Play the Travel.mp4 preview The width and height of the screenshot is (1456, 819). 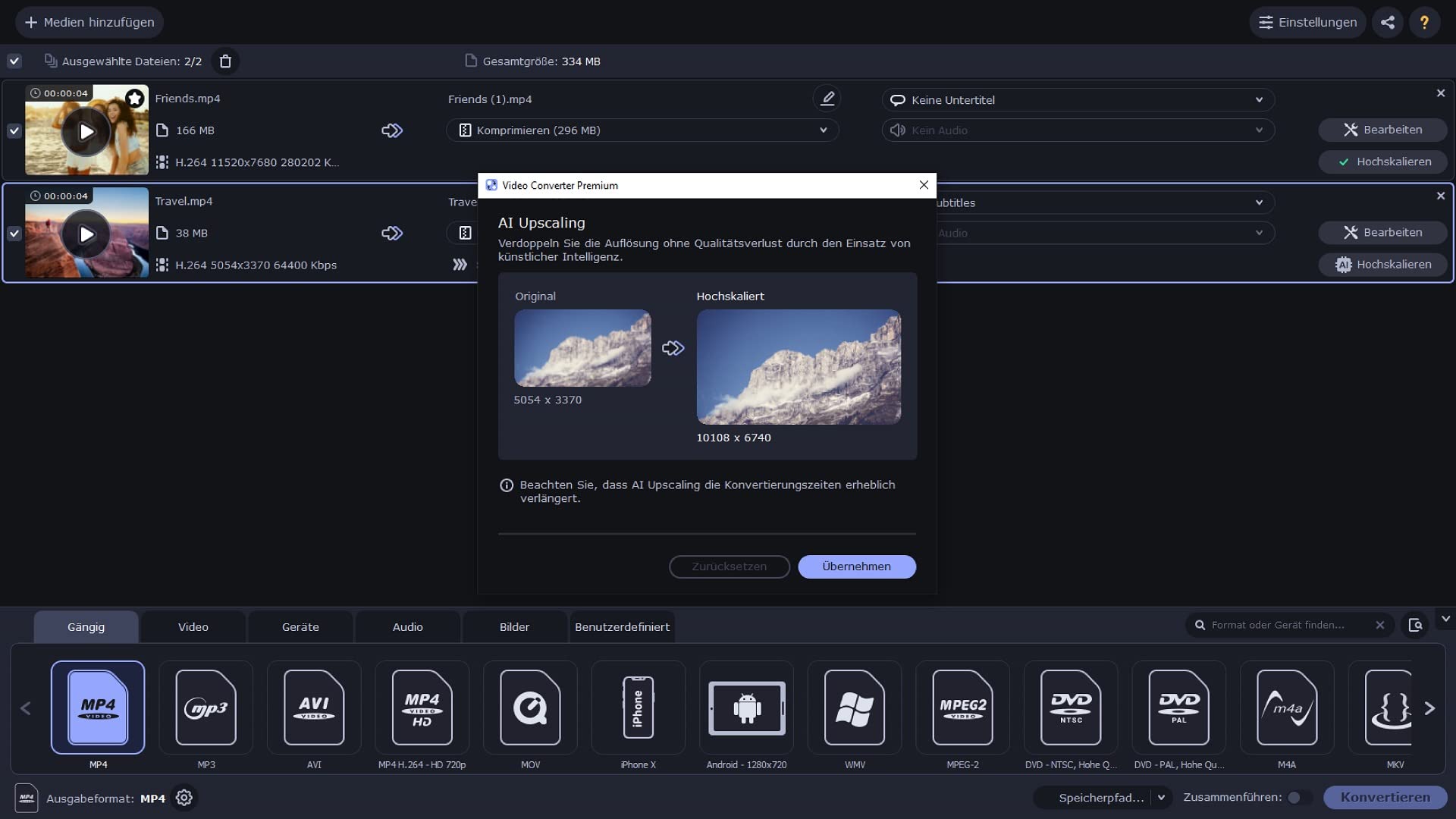pyautogui.click(x=86, y=234)
